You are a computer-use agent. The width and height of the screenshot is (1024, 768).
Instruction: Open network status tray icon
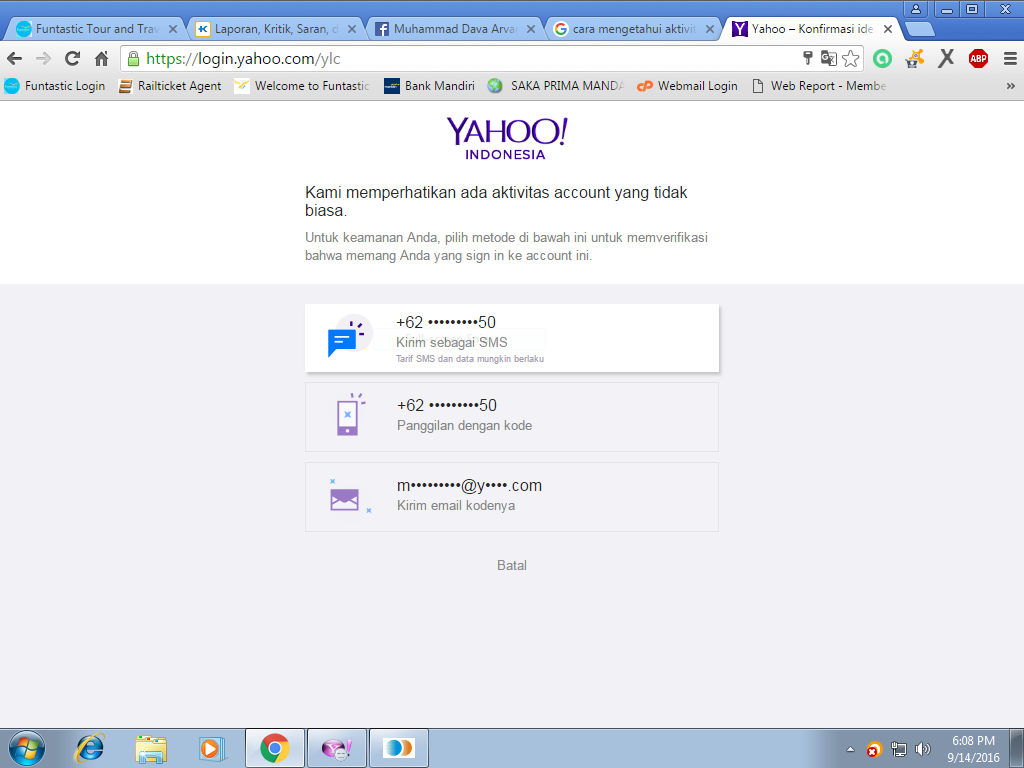pyautogui.click(x=899, y=750)
